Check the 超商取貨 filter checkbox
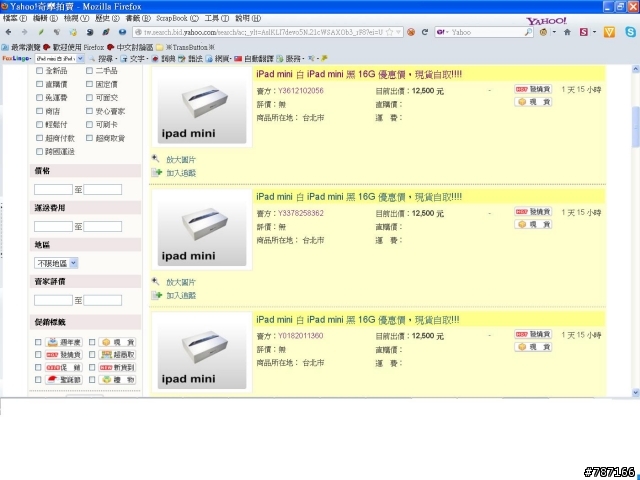640x480 pixels. click(89, 138)
